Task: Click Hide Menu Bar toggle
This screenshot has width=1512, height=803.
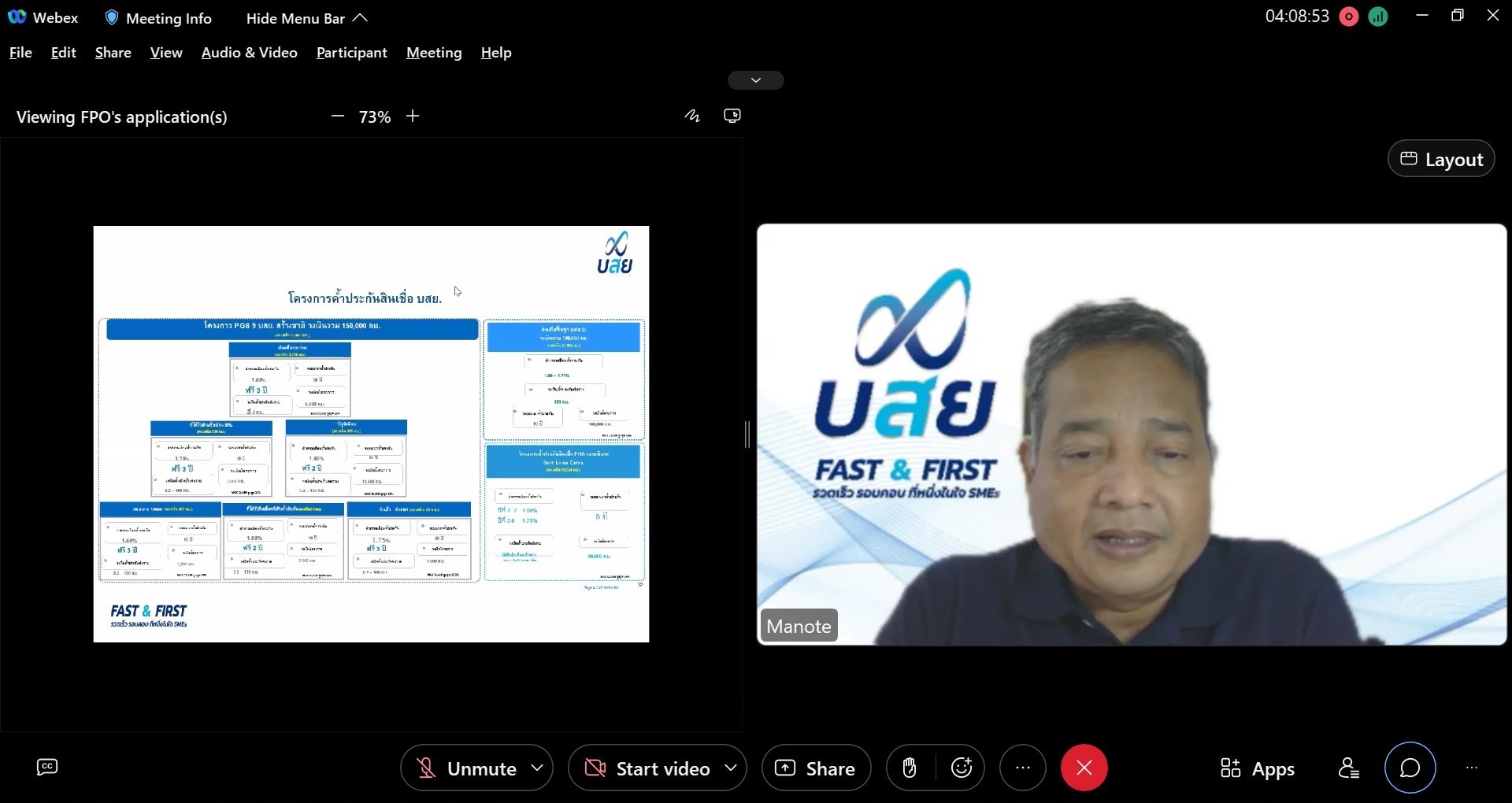Action: click(x=306, y=18)
